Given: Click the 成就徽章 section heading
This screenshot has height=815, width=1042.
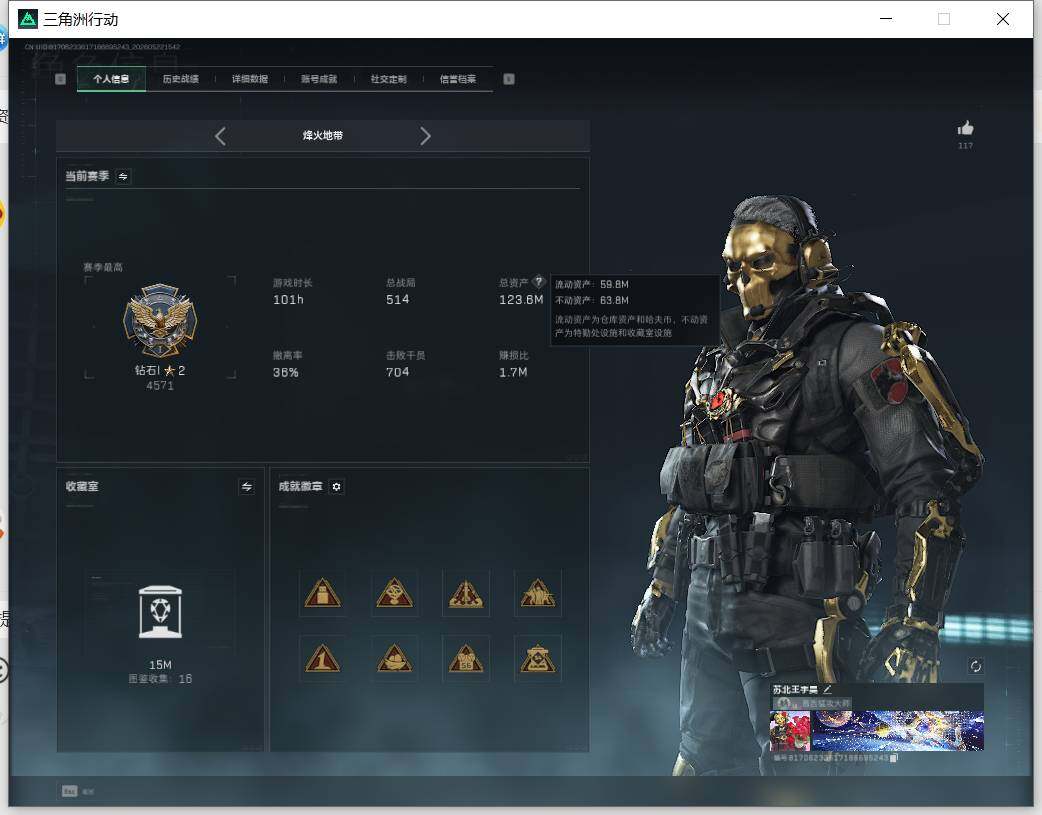Looking at the screenshot, I should [x=300, y=487].
